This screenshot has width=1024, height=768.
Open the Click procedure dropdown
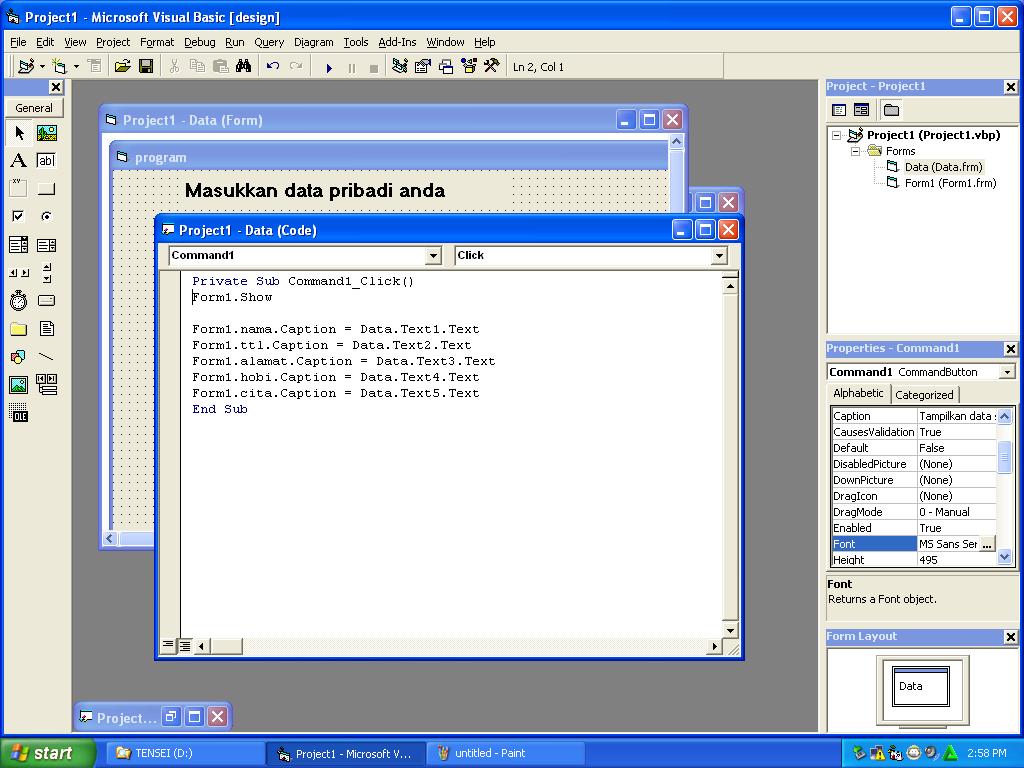tap(719, 256)
